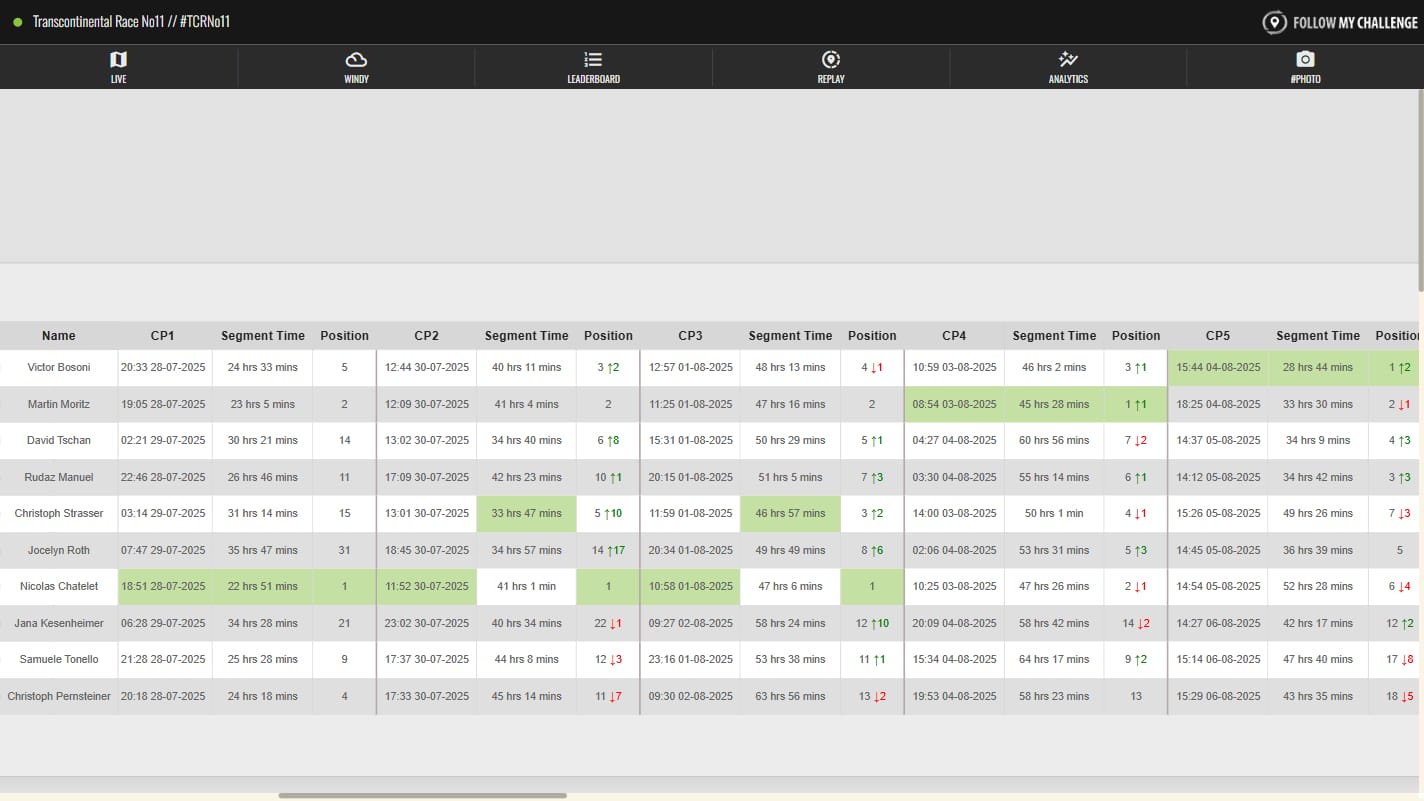Open the #Photo camera icon

click(1305, 60)
